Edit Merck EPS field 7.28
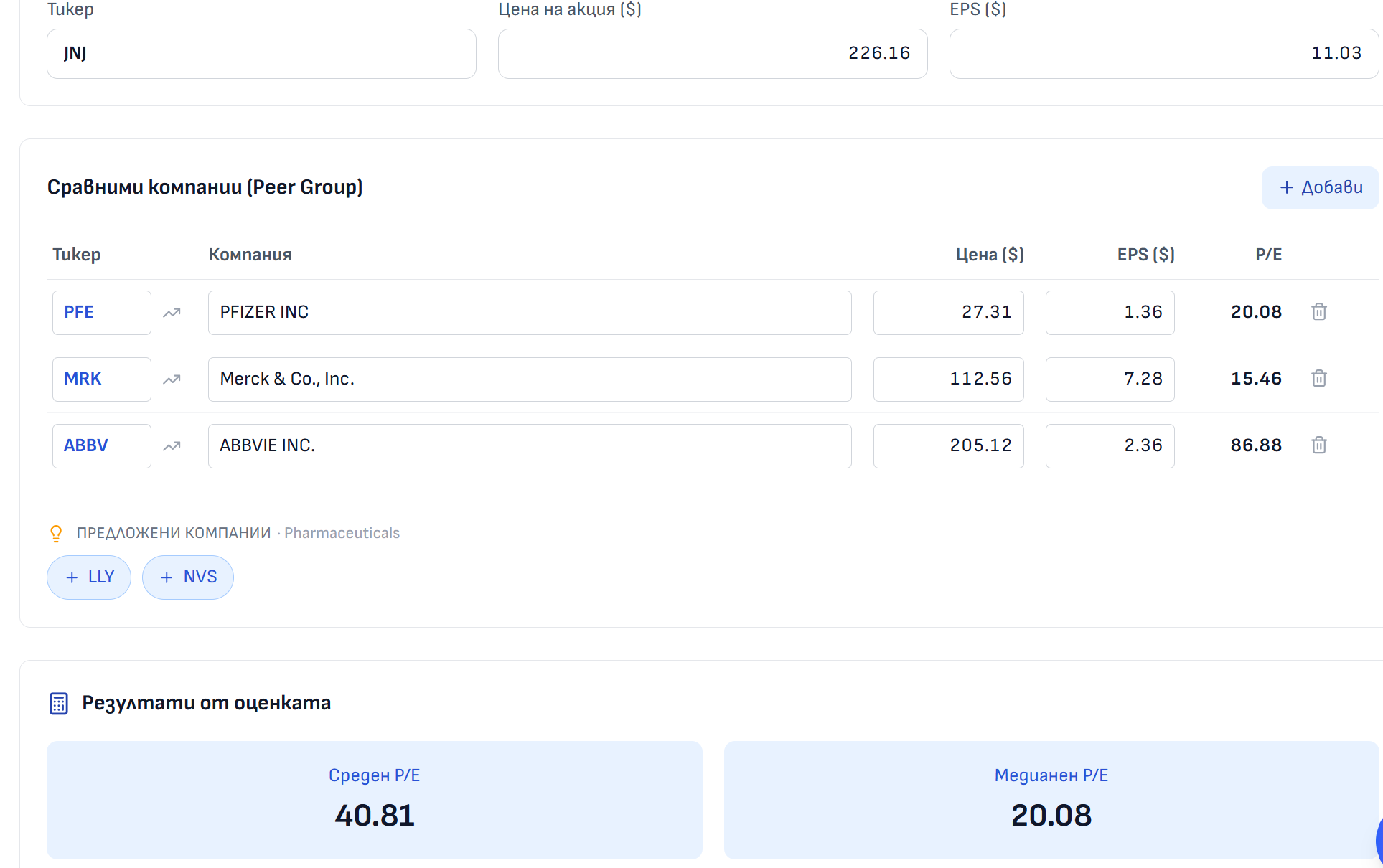1383x868 pixels. (x=1110, y=379)
